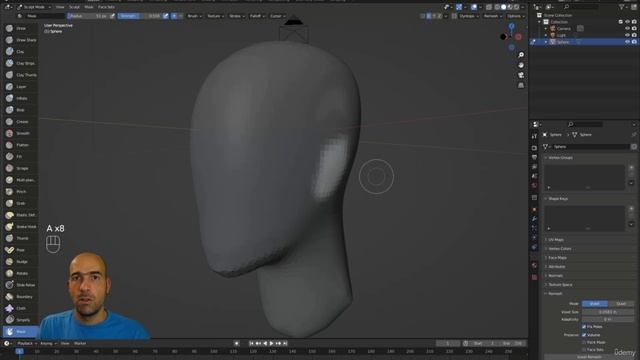Select the Fill brush
This screenshot has width=640, height=360.
(20, 157)
